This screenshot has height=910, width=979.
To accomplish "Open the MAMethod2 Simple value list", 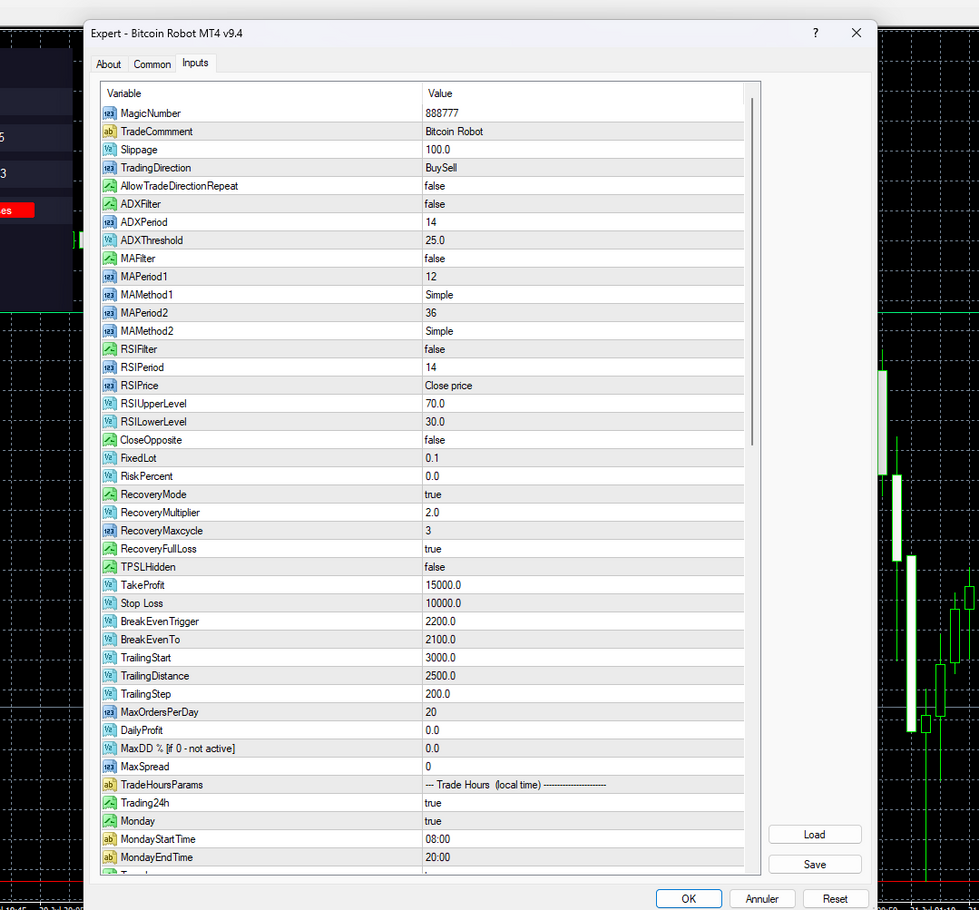I will [x=583, y=331].
